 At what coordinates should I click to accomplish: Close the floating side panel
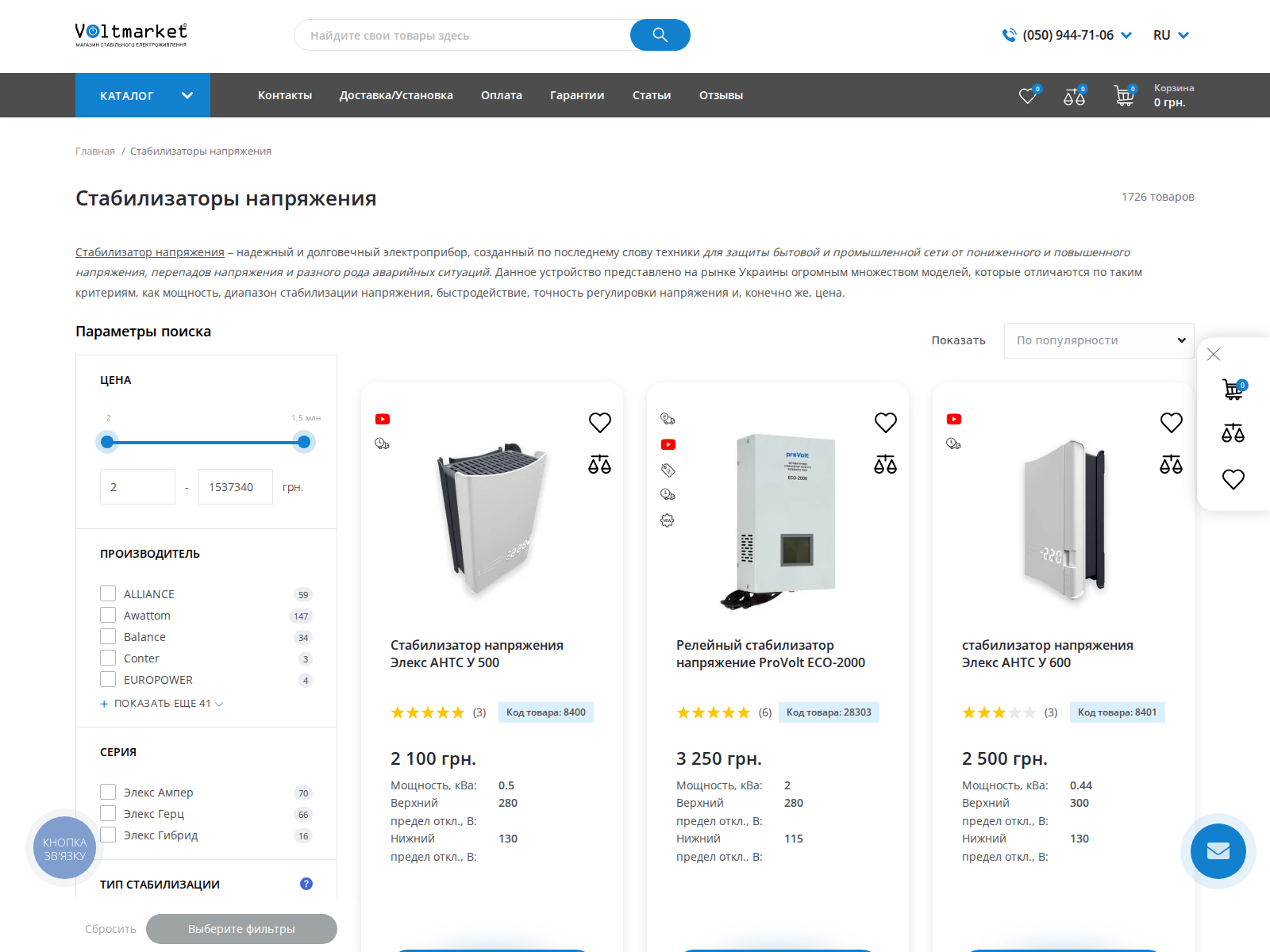(1214, 355)
